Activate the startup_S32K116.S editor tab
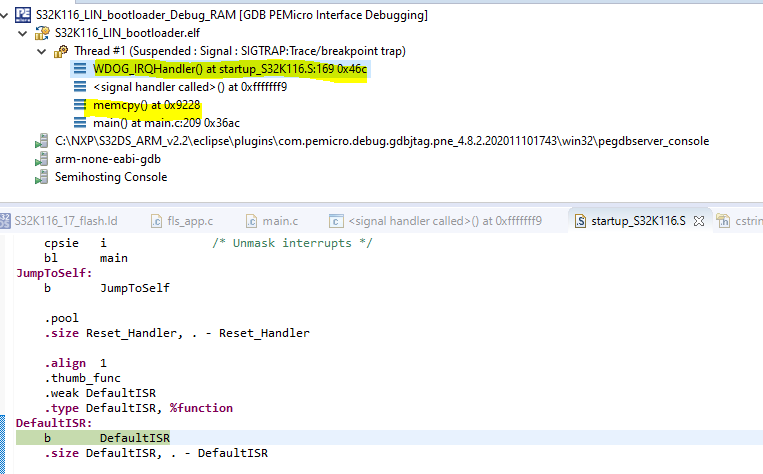 point(638,221)
